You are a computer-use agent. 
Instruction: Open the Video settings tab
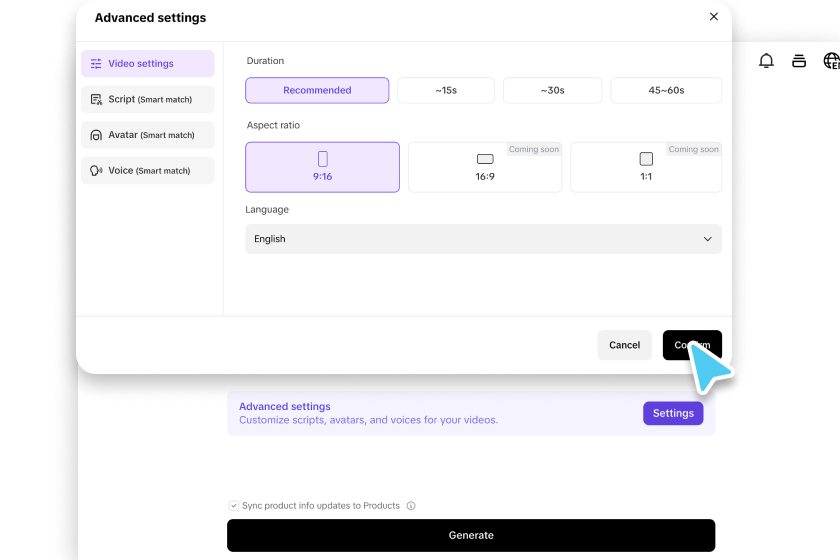point(148,64)
